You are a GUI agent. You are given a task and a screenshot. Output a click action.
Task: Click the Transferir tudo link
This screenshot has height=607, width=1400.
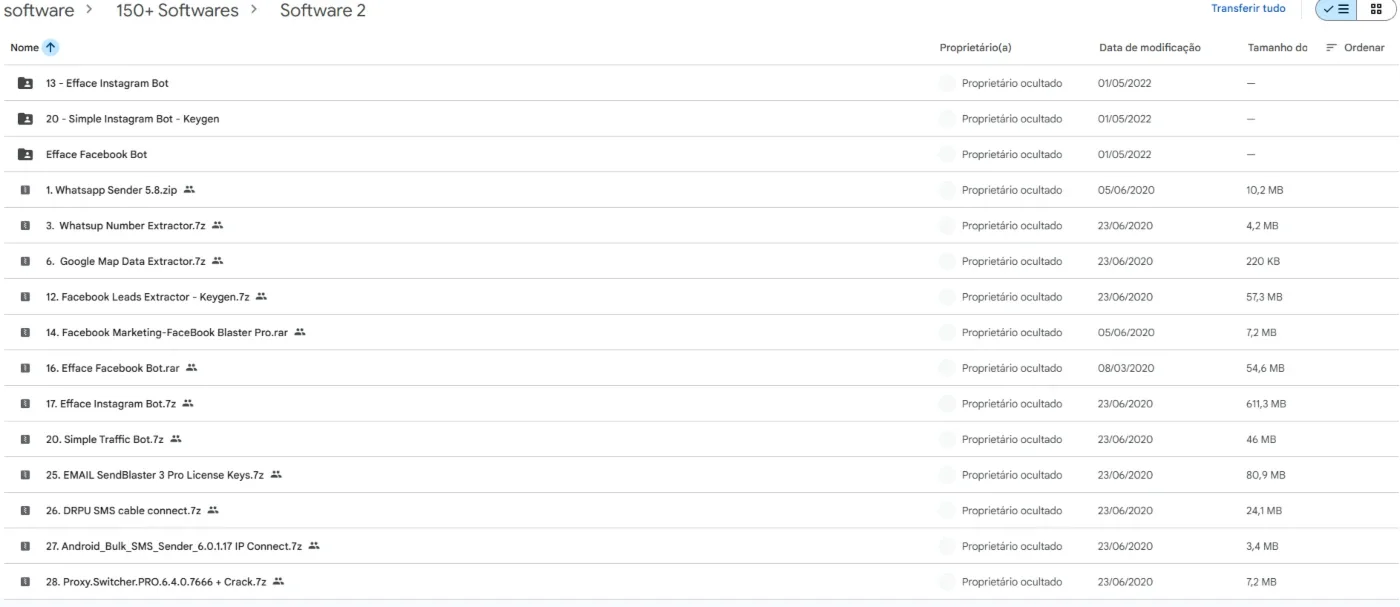(1248, 8)
